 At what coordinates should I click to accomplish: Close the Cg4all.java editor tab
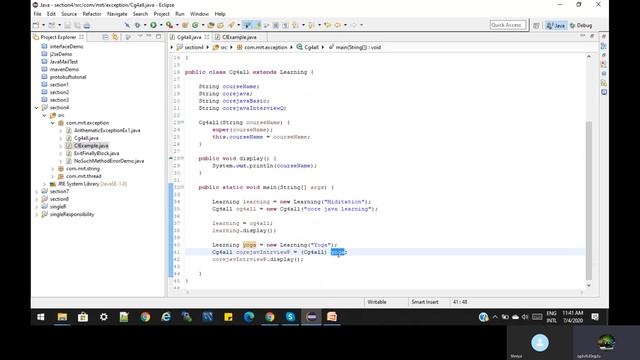[x=207, y=37]
